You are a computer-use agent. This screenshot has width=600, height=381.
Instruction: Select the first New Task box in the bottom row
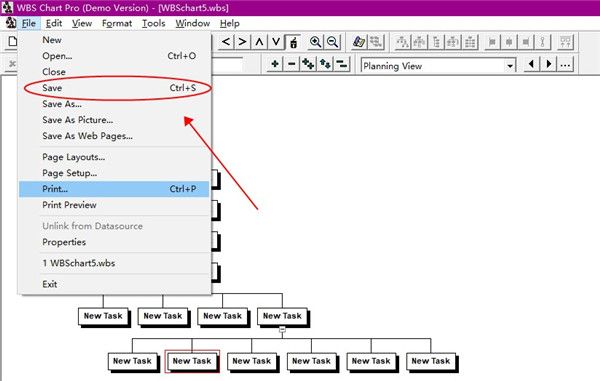pyautogui.click(x=132, y=361)
